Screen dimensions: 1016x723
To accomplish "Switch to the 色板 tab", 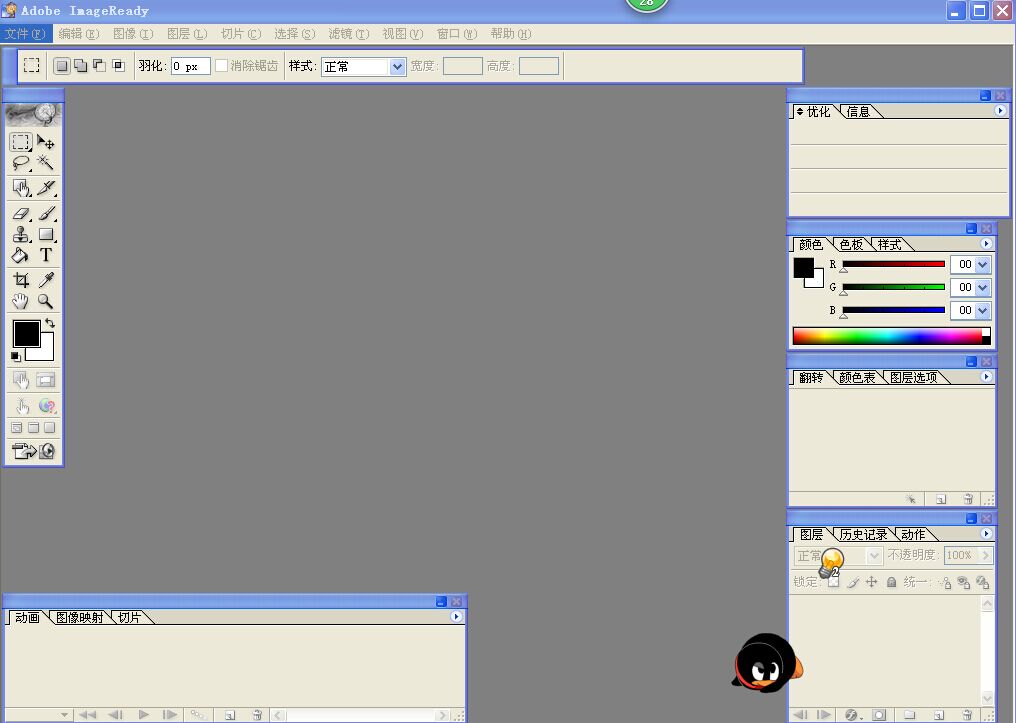I will tap(851, 244).
